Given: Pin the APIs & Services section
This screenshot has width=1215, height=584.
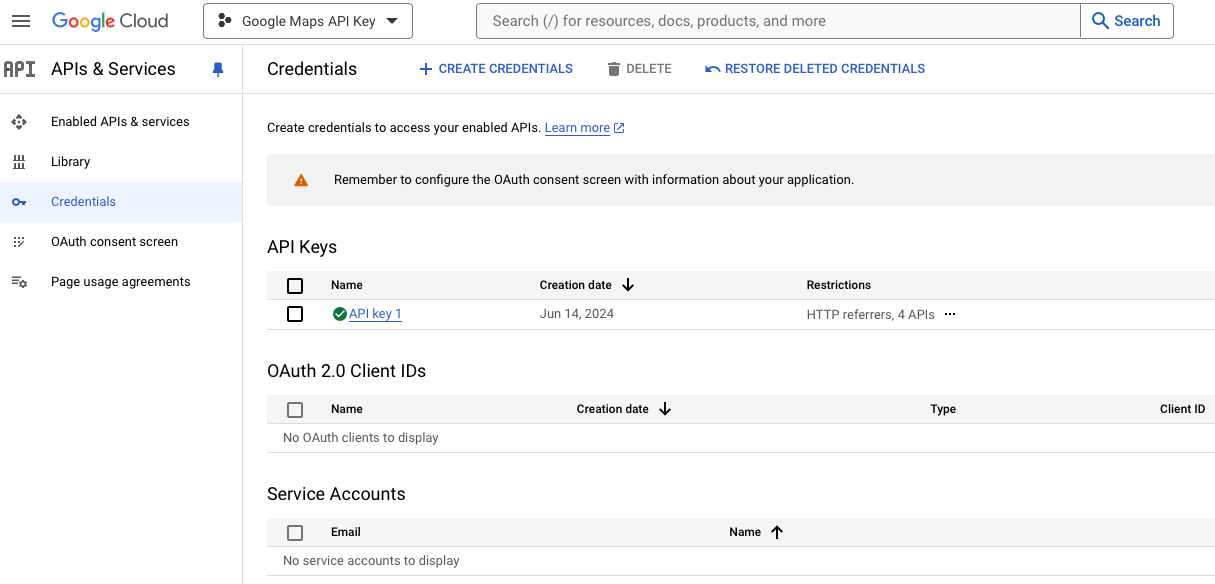Looking at the screenshot, I should [218, 69].
